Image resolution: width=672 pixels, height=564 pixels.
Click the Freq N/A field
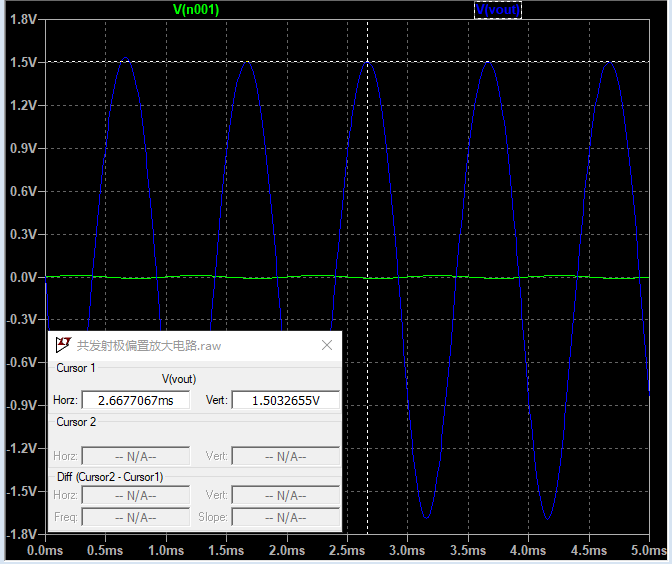136,517
